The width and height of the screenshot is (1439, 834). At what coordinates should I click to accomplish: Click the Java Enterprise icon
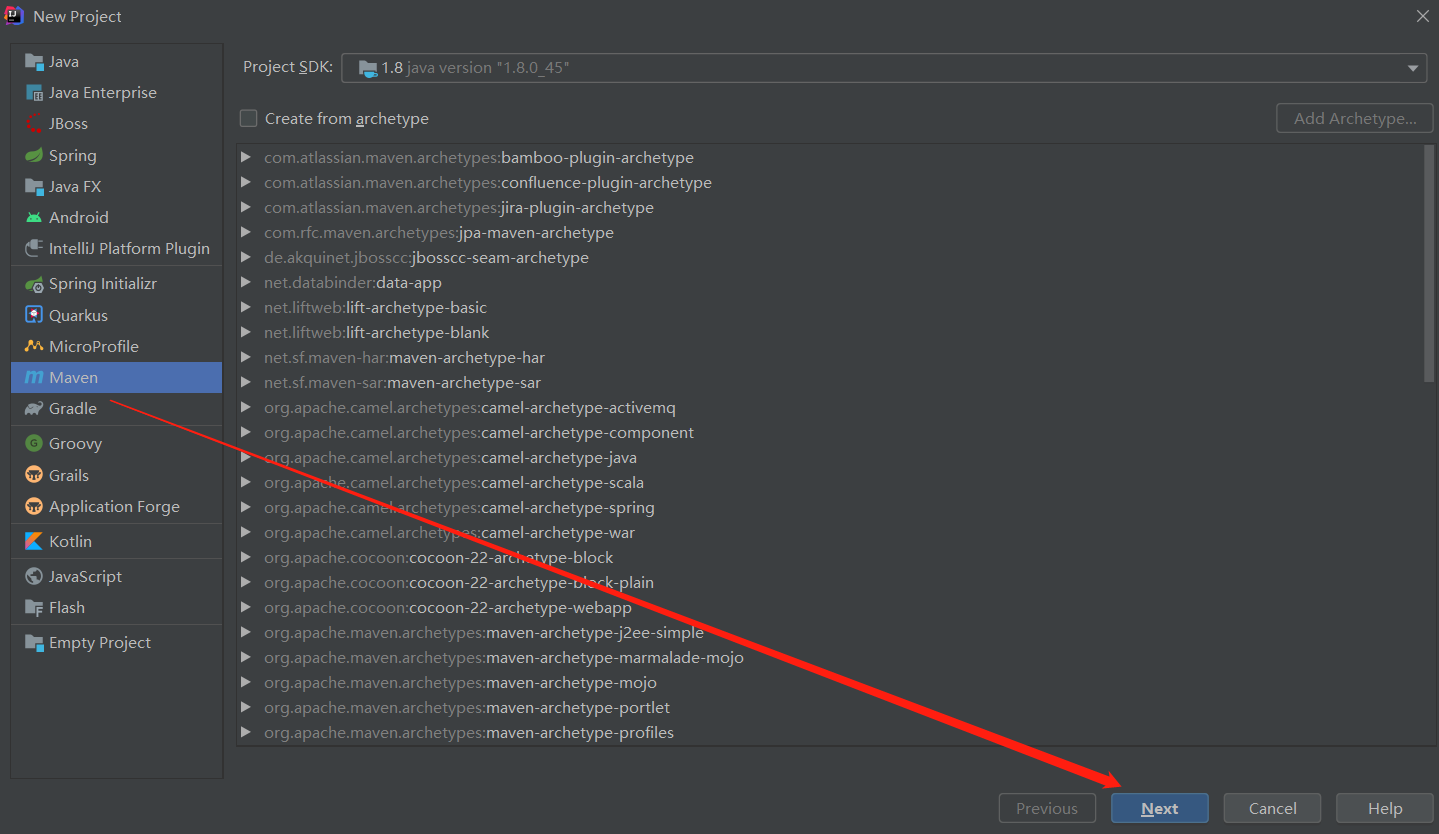click(x=34, y=93)
